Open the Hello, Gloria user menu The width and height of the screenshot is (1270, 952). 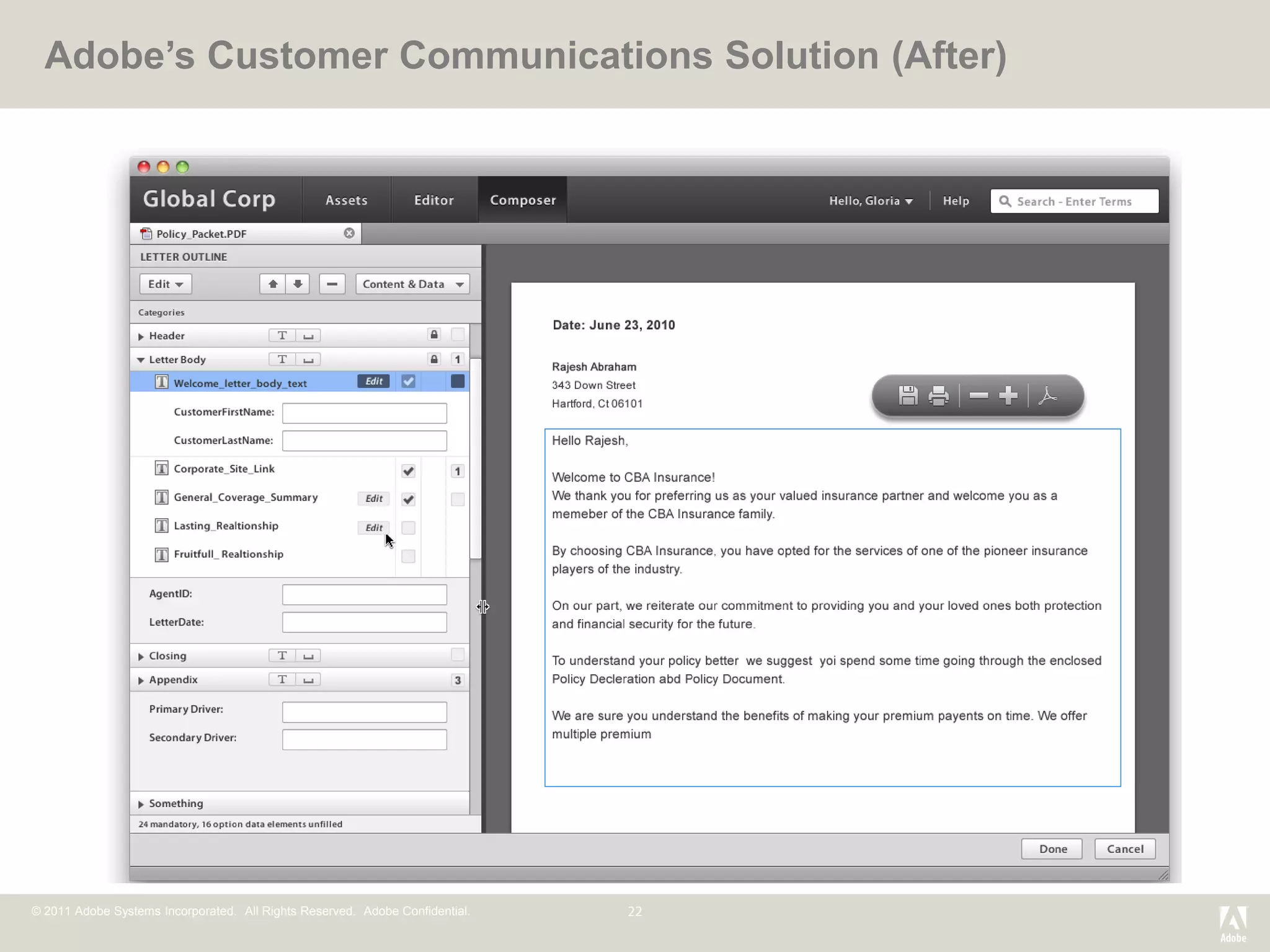coord(871,201)
